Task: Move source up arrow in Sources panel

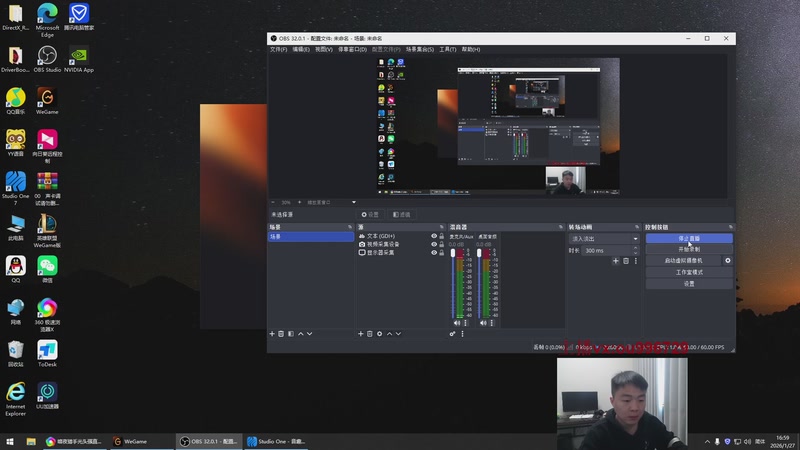Action: (x=389, y=334)
